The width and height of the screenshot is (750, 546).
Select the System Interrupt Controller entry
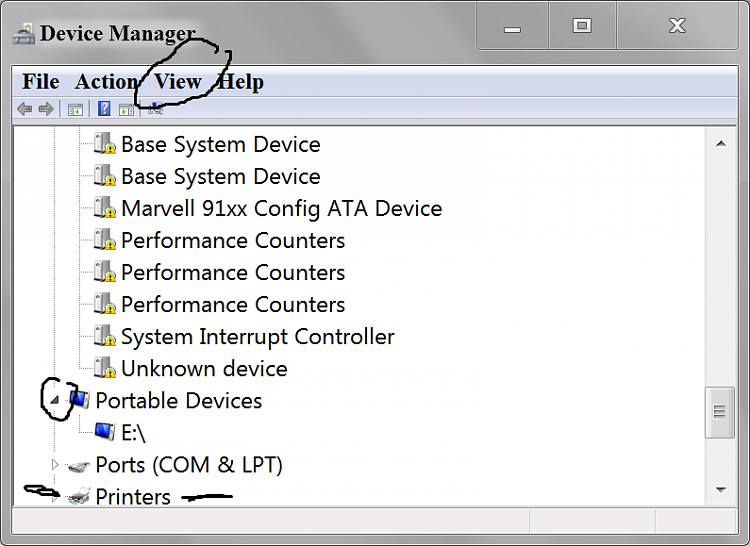tap(257, 337)
